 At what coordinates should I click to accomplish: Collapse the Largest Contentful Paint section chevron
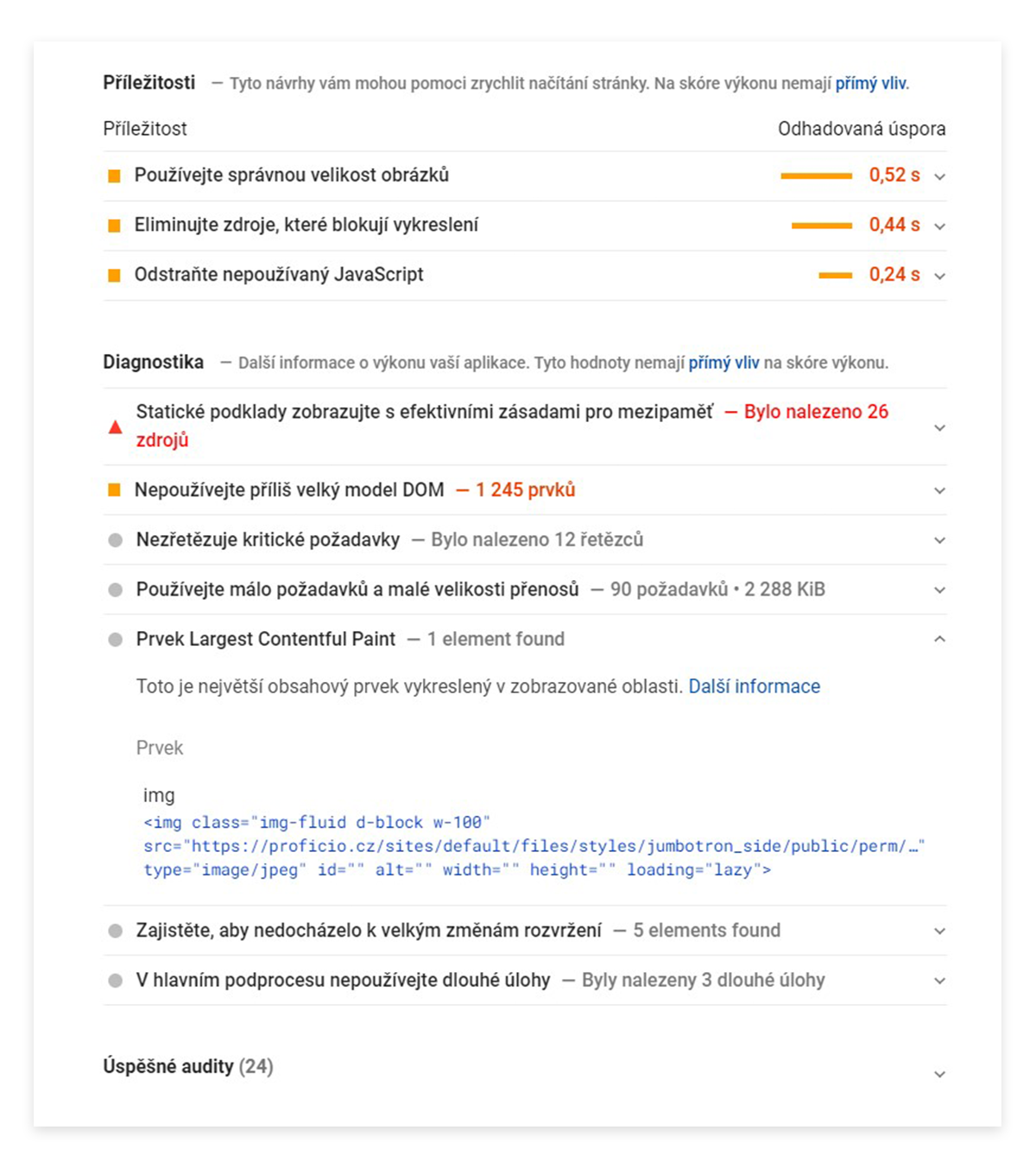(x=940, y=639)
